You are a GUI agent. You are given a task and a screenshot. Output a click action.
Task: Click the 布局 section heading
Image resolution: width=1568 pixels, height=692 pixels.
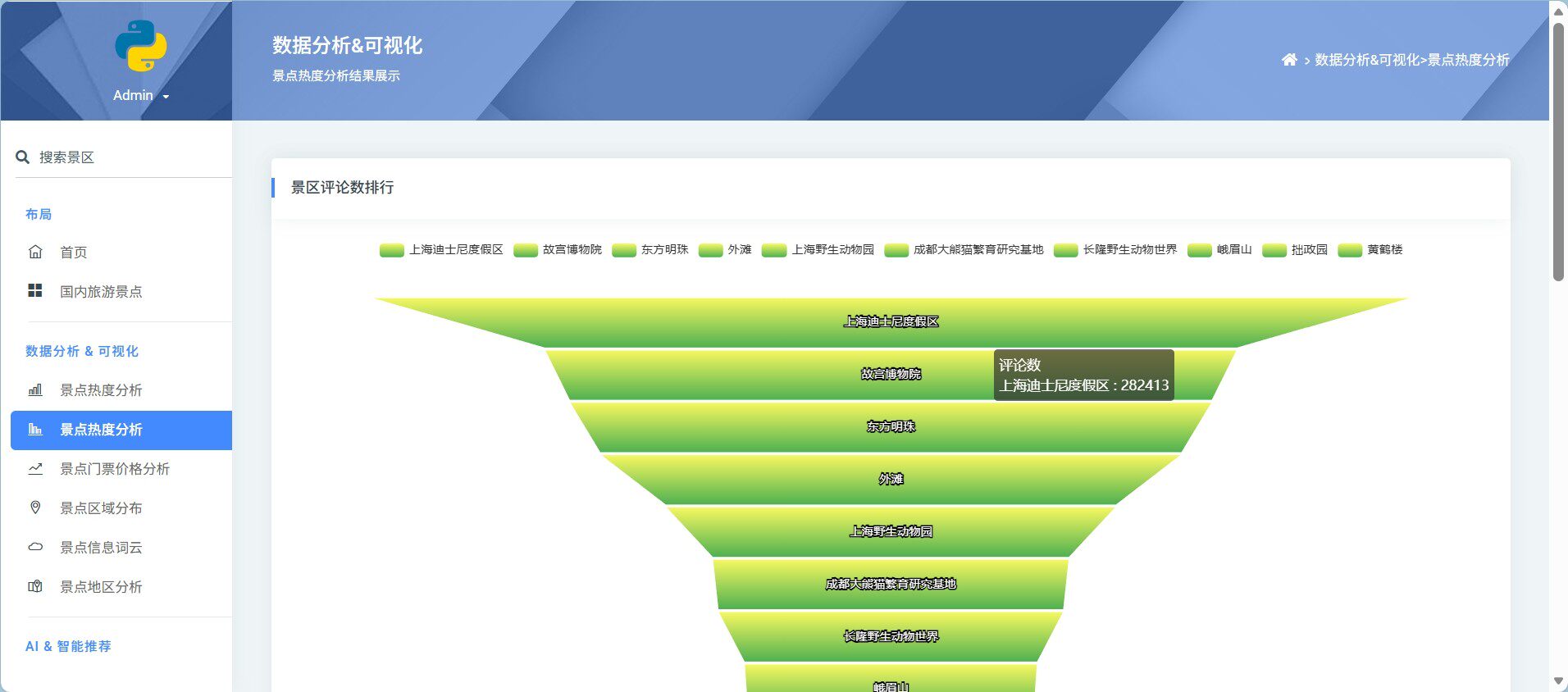[39, 214]
